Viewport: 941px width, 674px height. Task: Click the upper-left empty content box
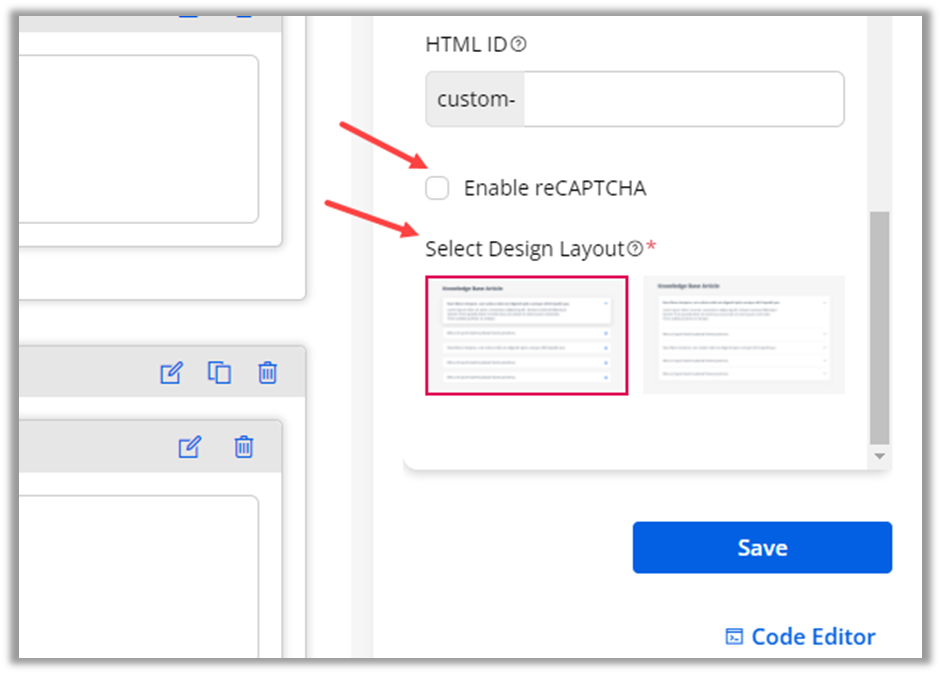point(135,139)
